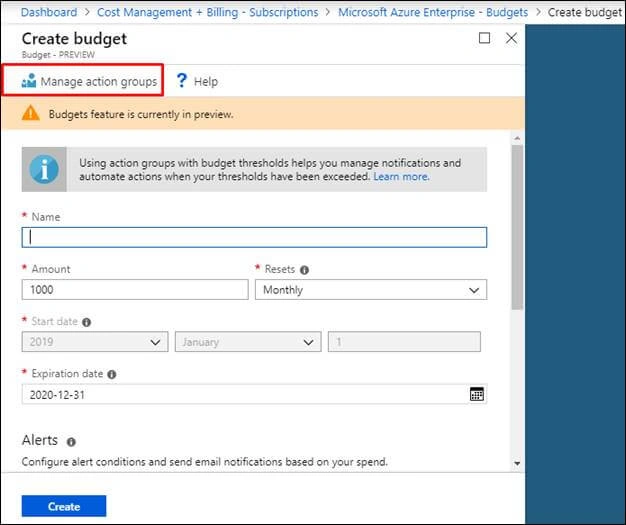Show info tooltip next to Expiration date
The image size is (626, 525).
click(x=112, y=374)
